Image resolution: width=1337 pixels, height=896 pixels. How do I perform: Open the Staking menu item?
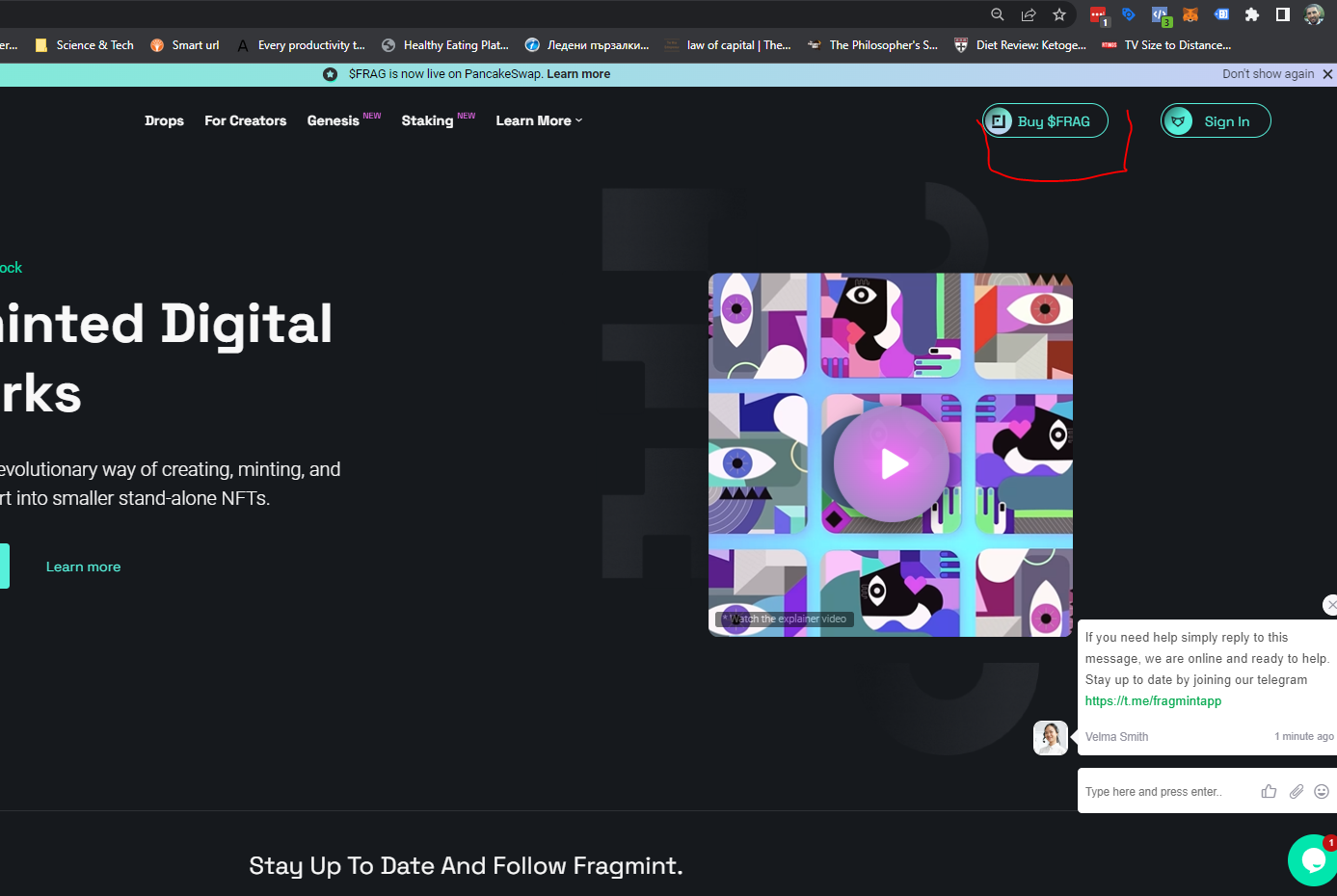click(427, 120)
